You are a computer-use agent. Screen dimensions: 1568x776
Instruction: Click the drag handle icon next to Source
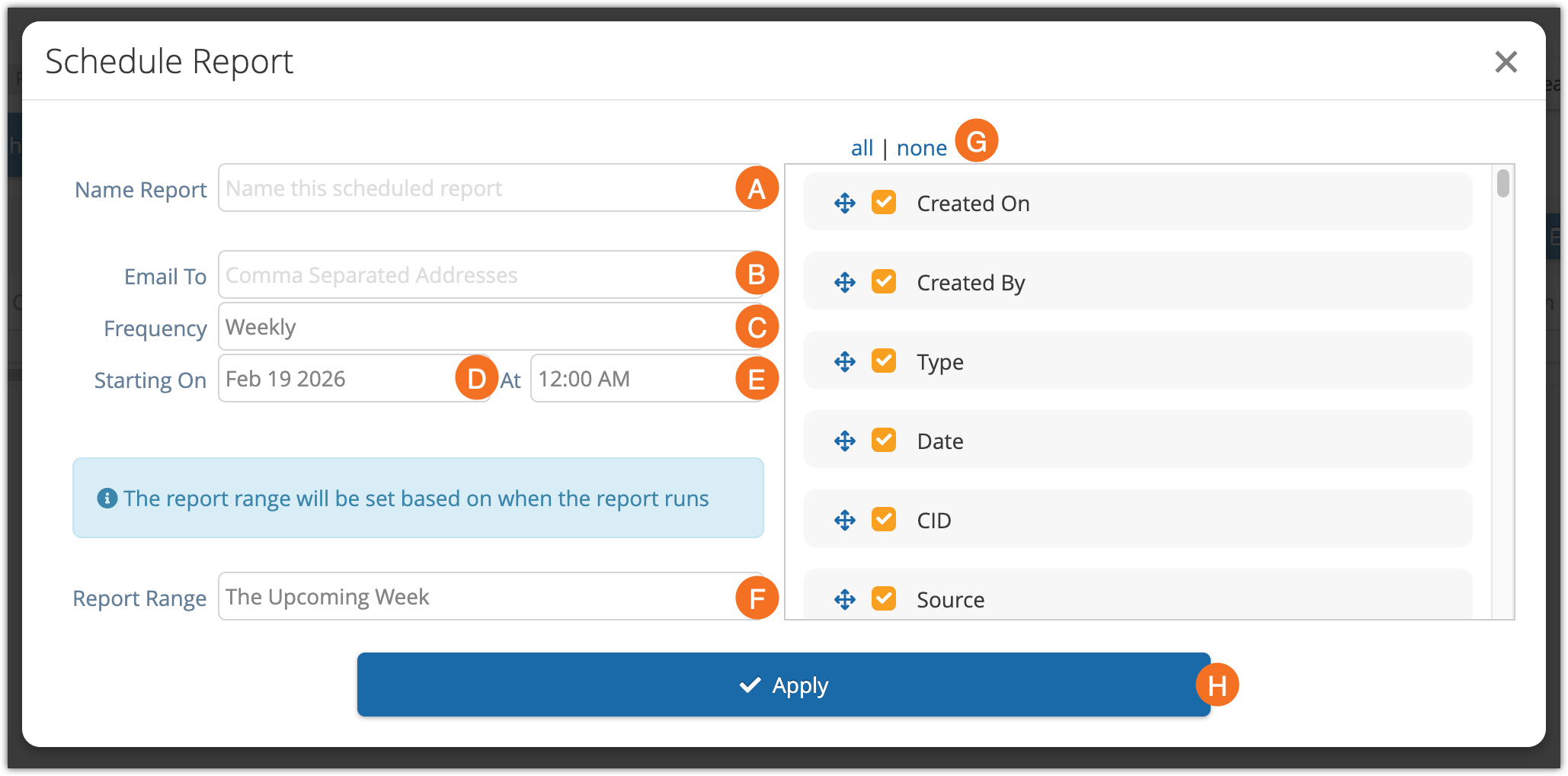[x=844, y=600]
